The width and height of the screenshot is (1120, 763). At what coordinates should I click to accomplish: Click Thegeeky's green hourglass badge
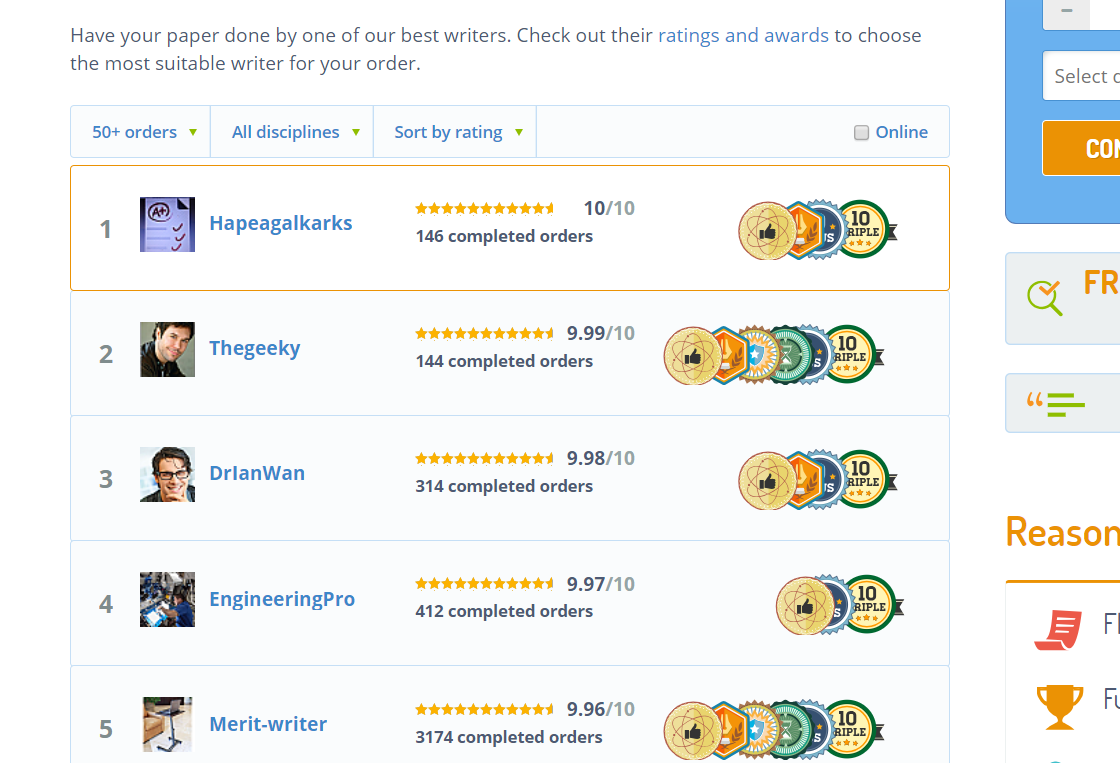point(790,356)
